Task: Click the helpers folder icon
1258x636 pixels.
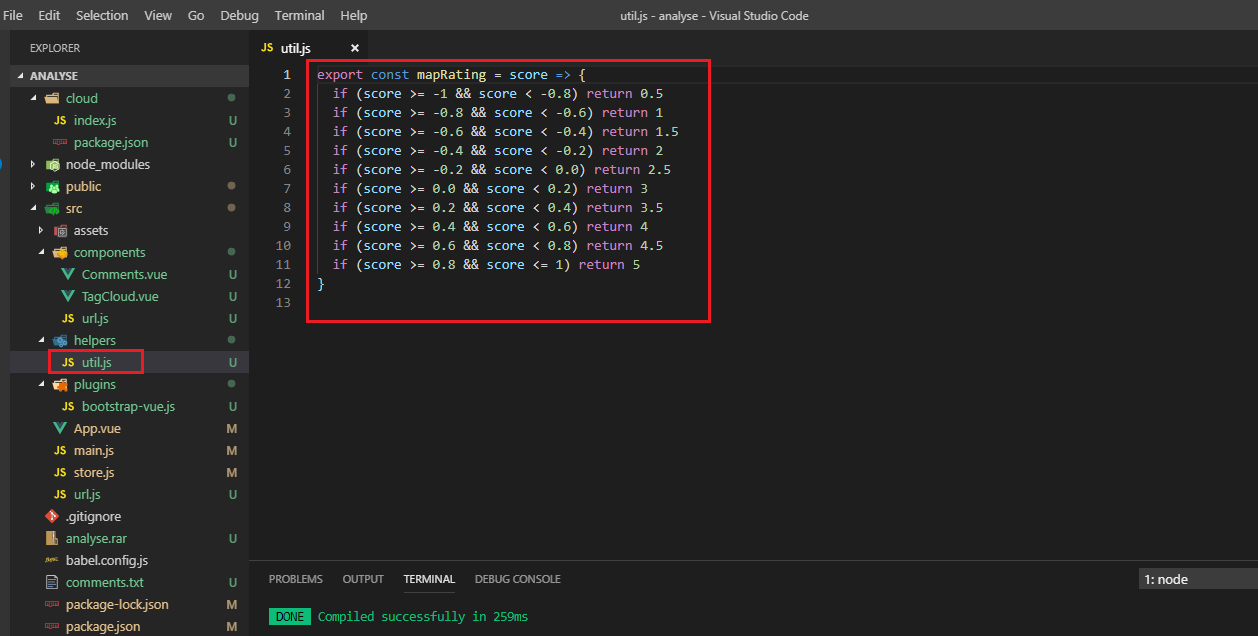Action: pos(60,340)
